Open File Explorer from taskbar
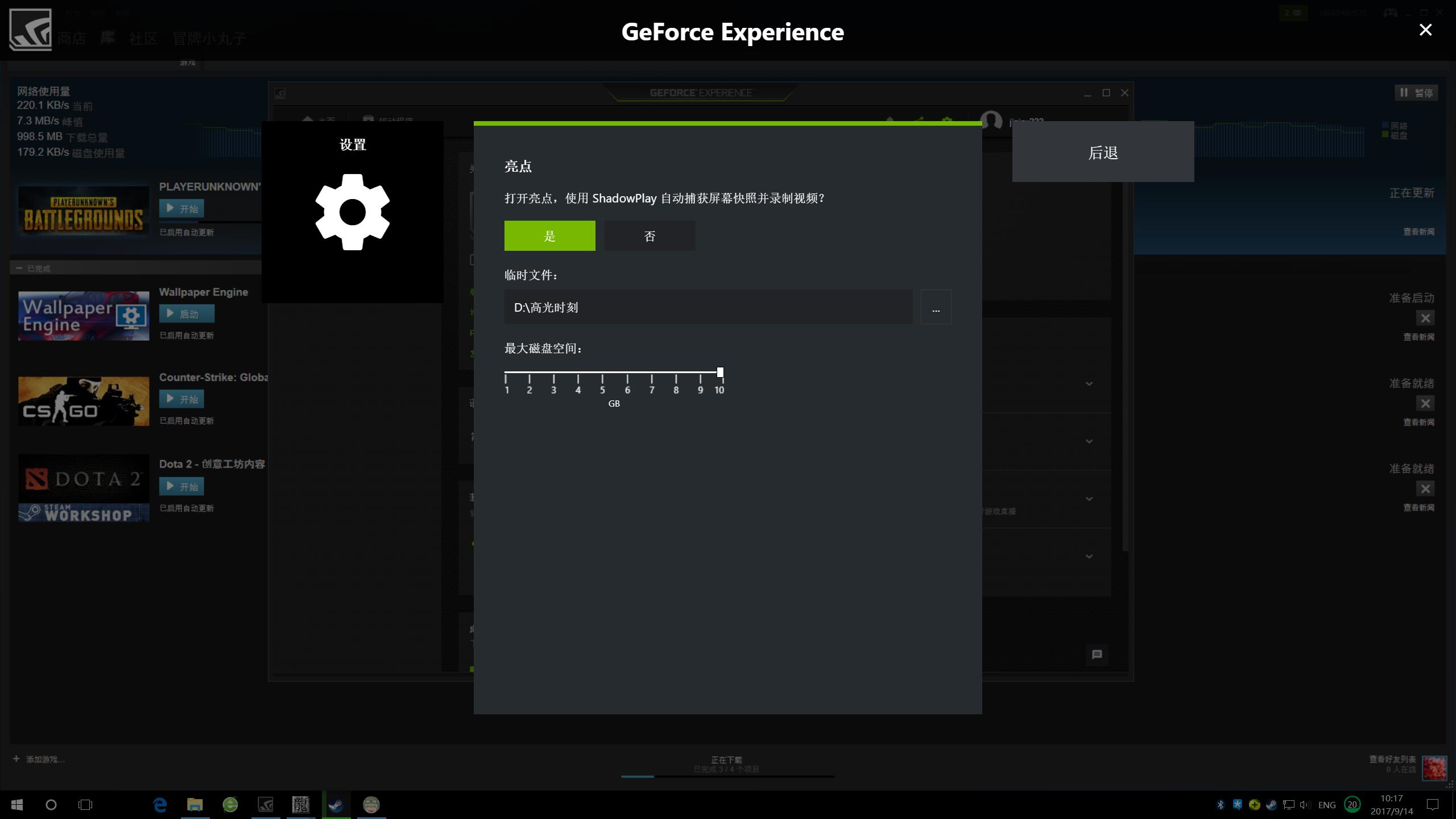 click(x=195, y=805)
